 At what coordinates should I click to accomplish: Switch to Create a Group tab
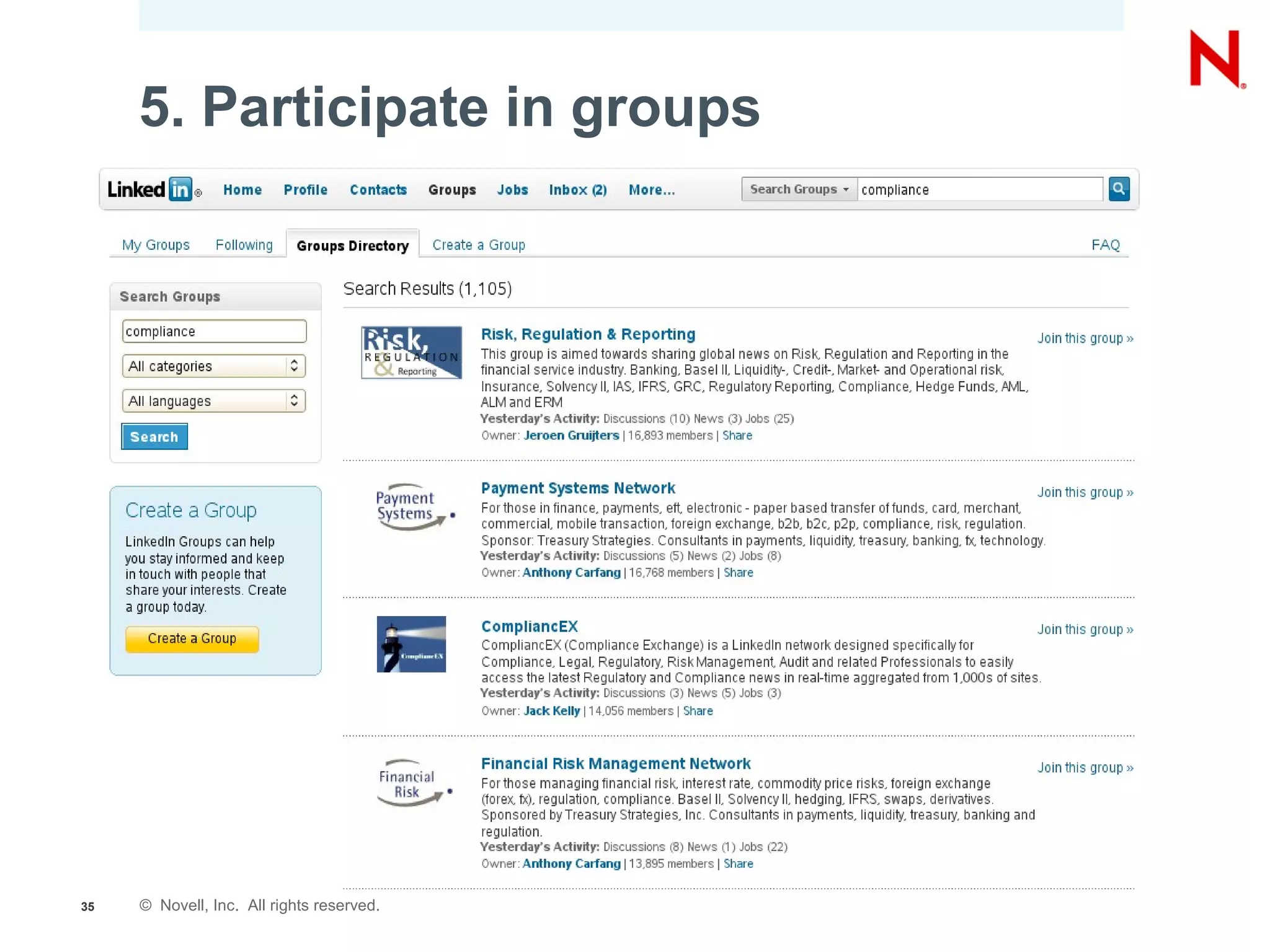(479, 245)
